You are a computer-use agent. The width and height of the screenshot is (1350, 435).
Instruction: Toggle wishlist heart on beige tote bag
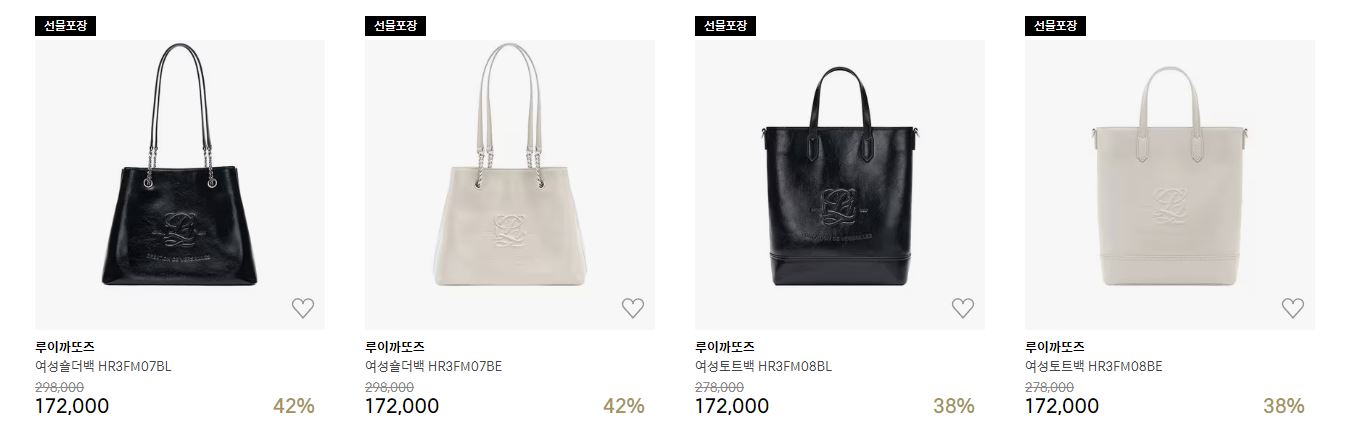tap(1293, 308)
